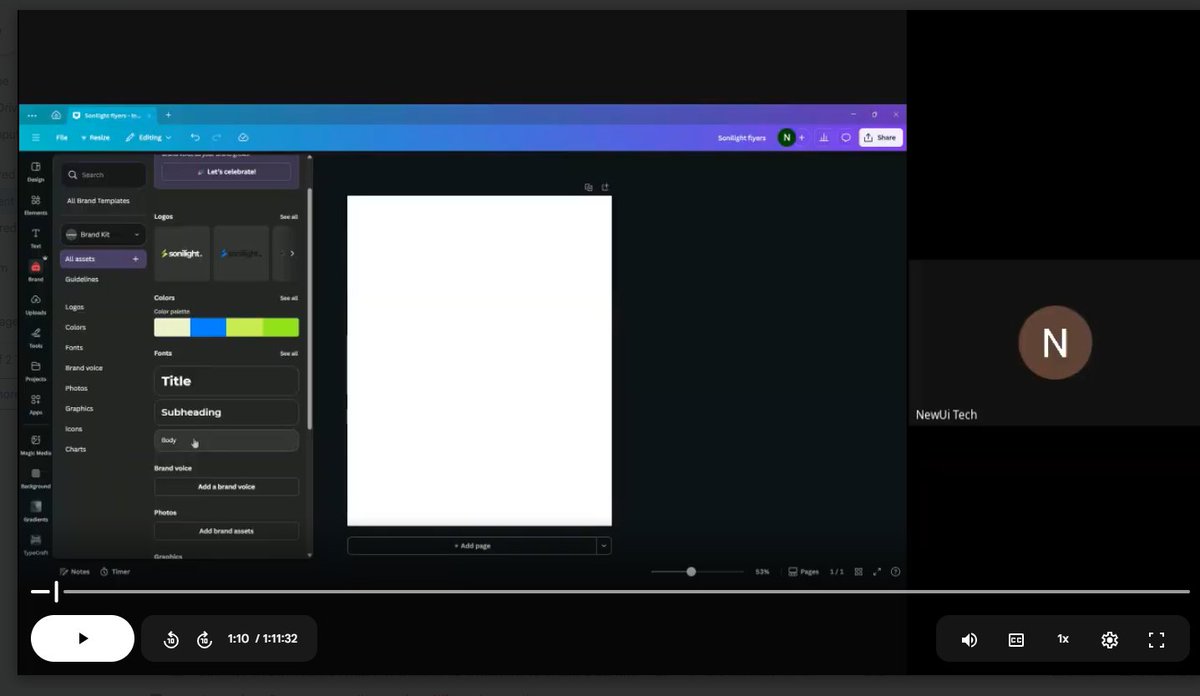Show more logos with right chevron
1200x696 pixels.
tap(292, 253)
